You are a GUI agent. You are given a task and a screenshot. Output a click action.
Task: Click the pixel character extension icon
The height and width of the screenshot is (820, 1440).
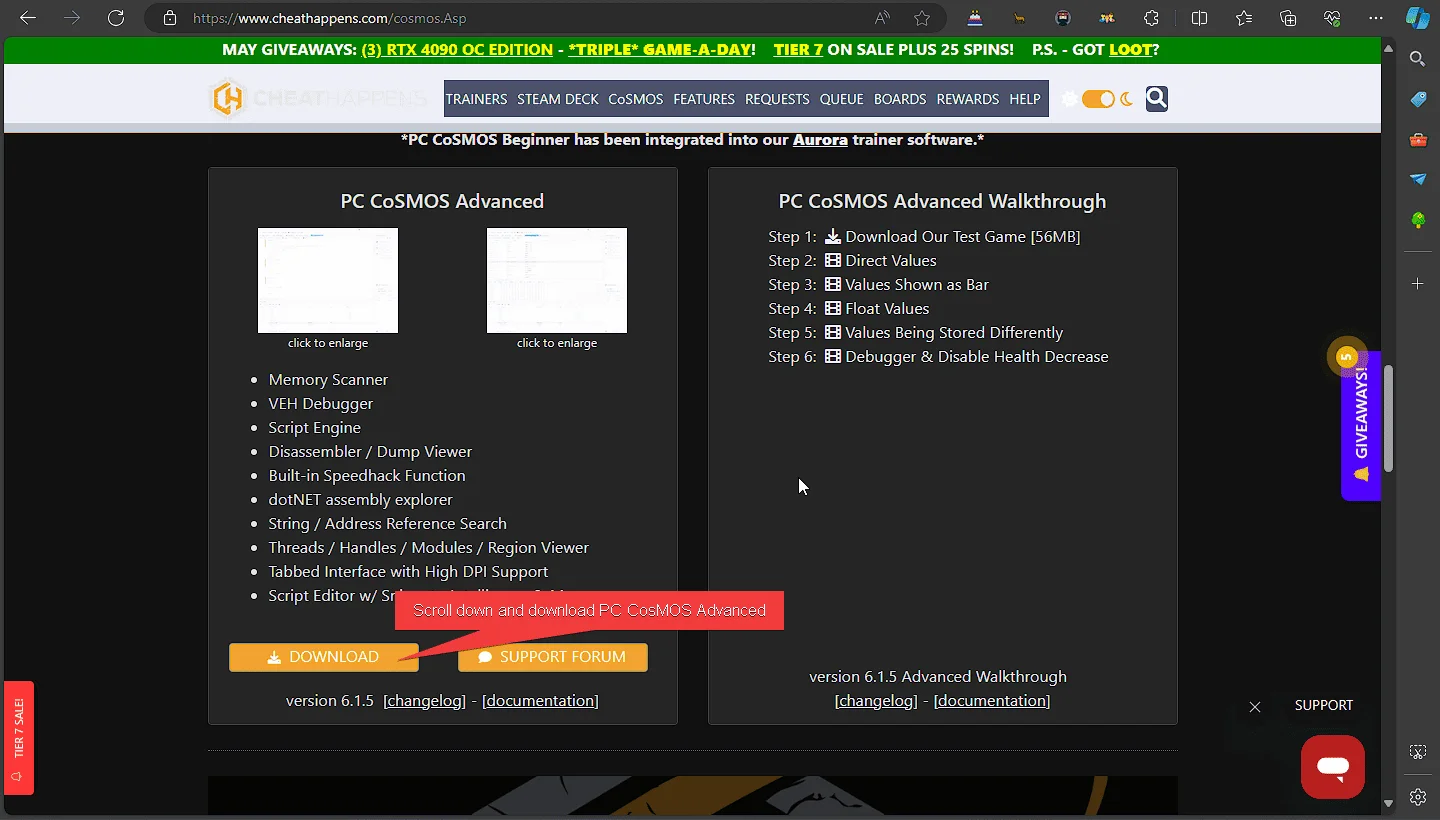(x=1063, y=18)
